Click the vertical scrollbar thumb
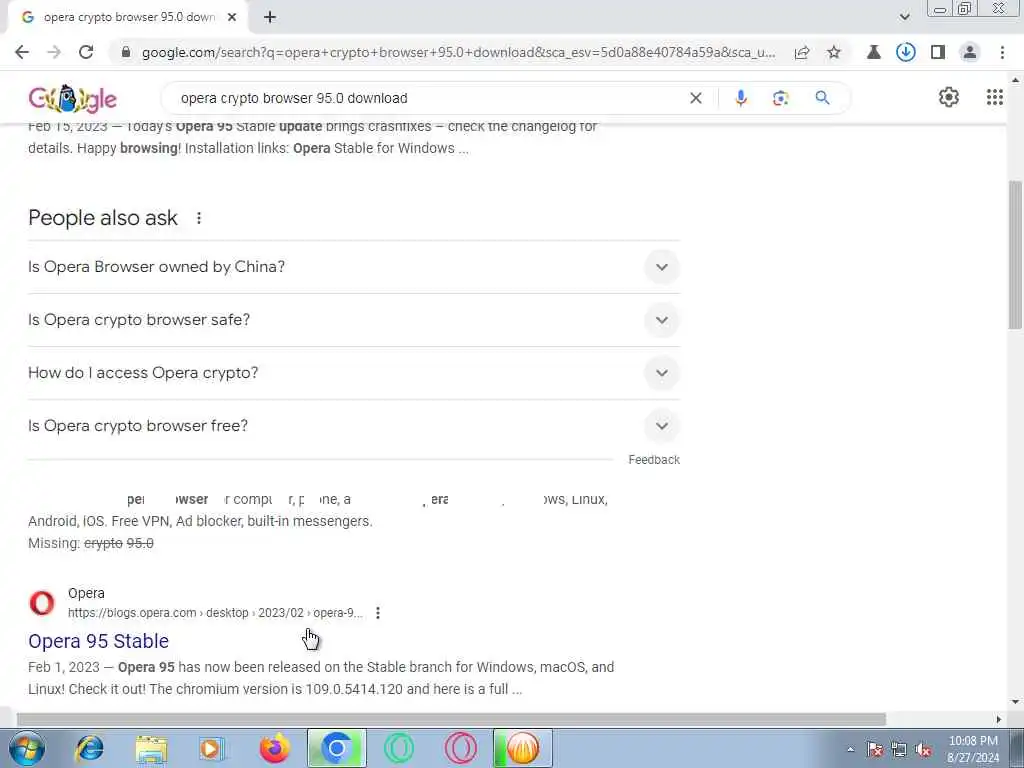 click(x=1015, y=253)
